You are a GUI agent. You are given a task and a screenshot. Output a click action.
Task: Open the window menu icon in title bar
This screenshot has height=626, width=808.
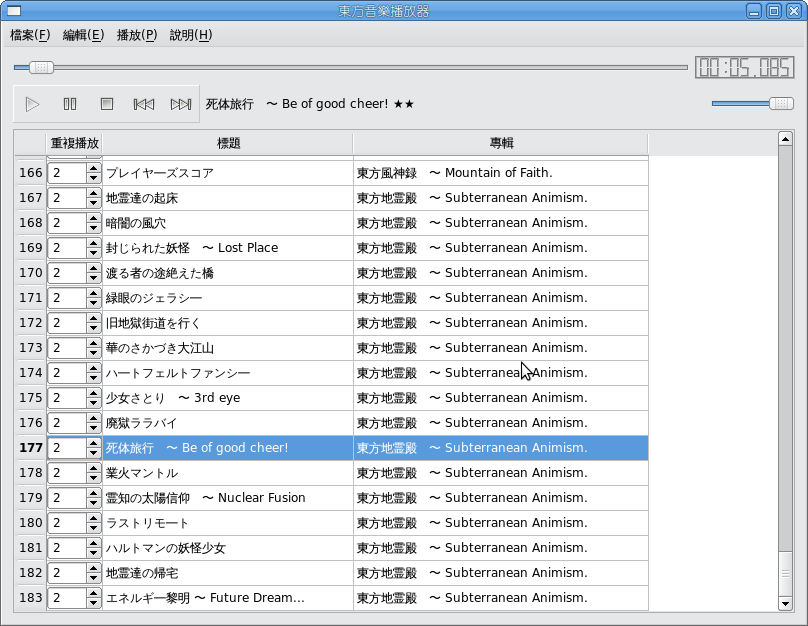pos(14,11)
